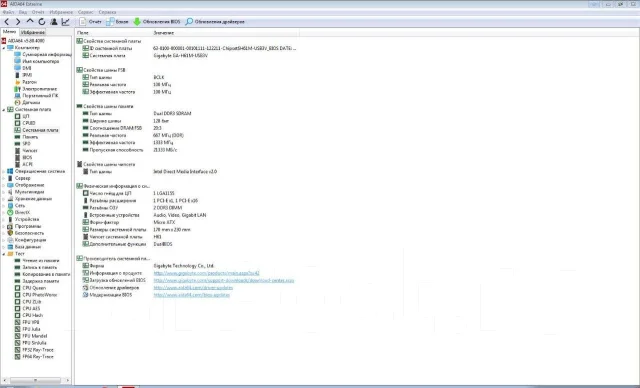
Task: Click the Обновления BIOS green arrow button
Action: [157, 22]
